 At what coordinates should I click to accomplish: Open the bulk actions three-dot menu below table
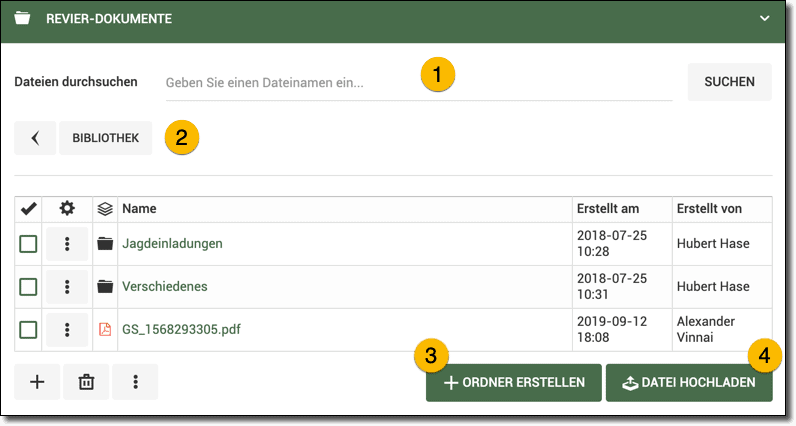[x=135, y=382]
